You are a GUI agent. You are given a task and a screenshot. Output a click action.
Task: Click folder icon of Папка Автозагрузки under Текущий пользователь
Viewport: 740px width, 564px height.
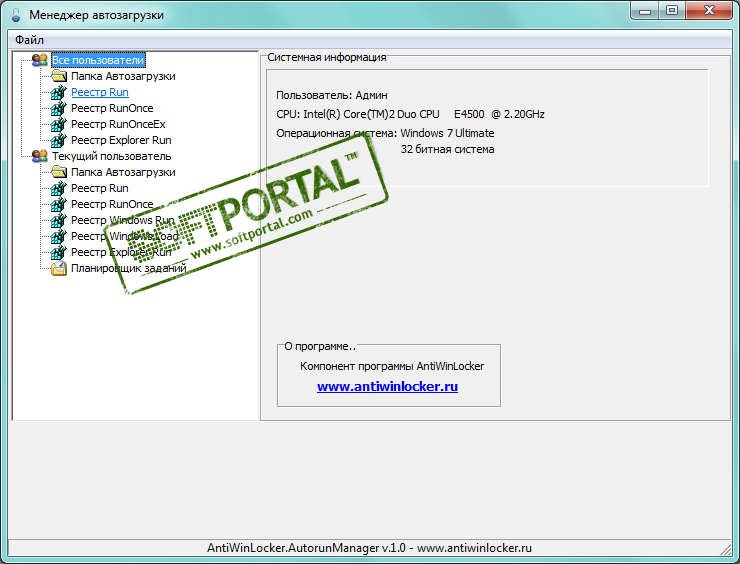pyautogui.click(x=59, y=172)
